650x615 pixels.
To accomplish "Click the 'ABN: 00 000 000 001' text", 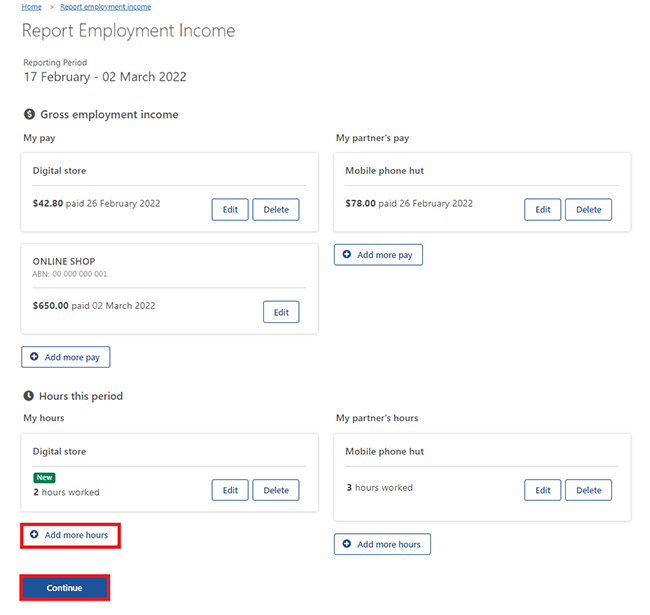I will (70, 274).
